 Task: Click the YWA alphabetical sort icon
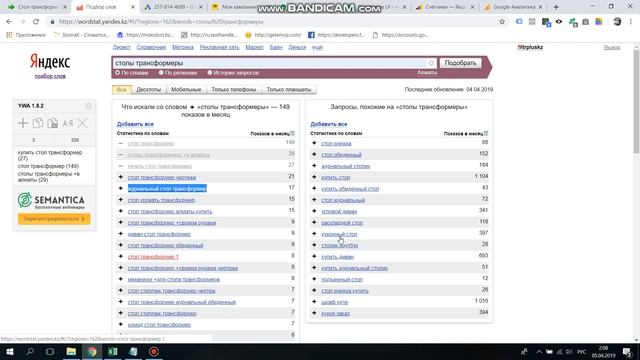point(68,123)
